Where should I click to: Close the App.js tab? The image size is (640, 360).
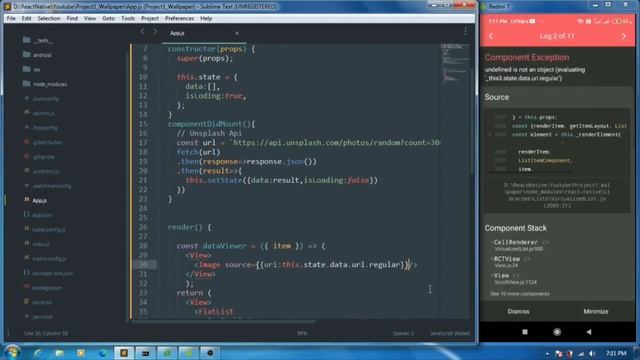coord(237,33)
